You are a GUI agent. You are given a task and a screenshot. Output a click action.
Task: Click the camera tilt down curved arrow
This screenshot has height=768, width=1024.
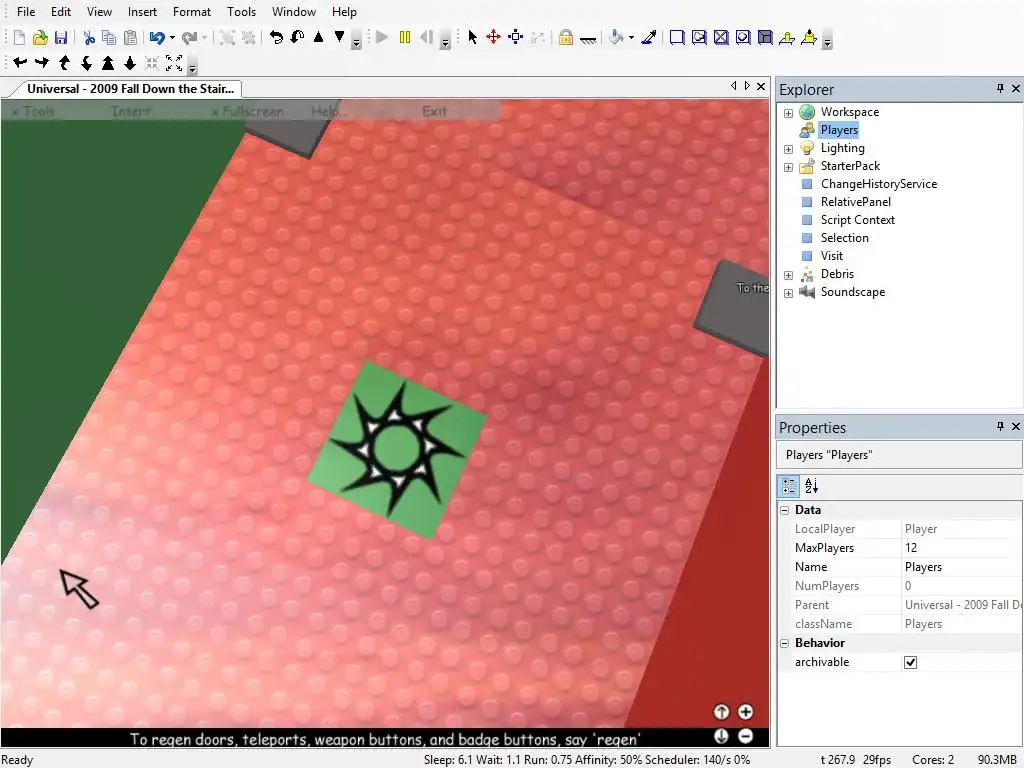point(86,63)
